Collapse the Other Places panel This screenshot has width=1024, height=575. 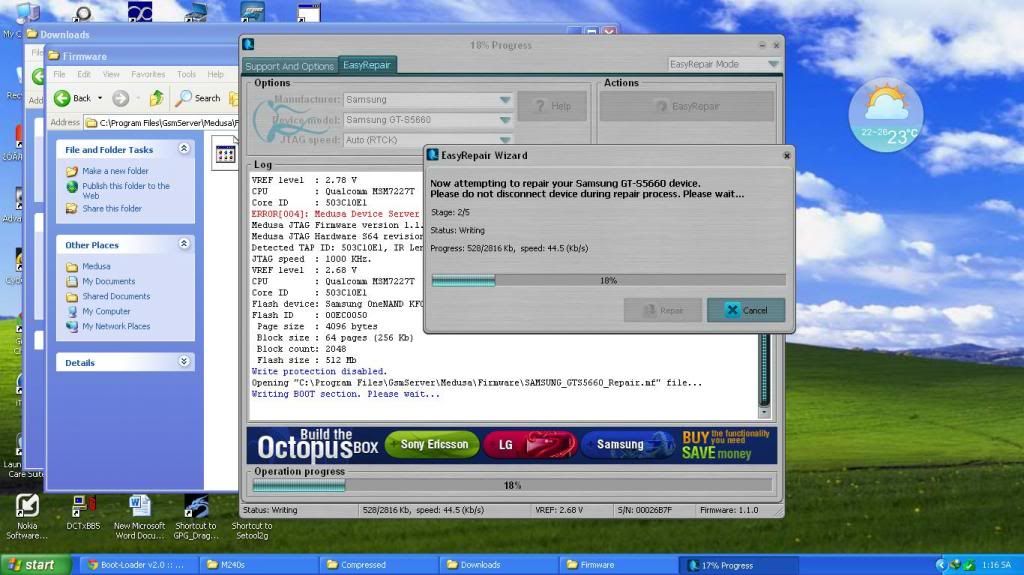coord(184,244)
